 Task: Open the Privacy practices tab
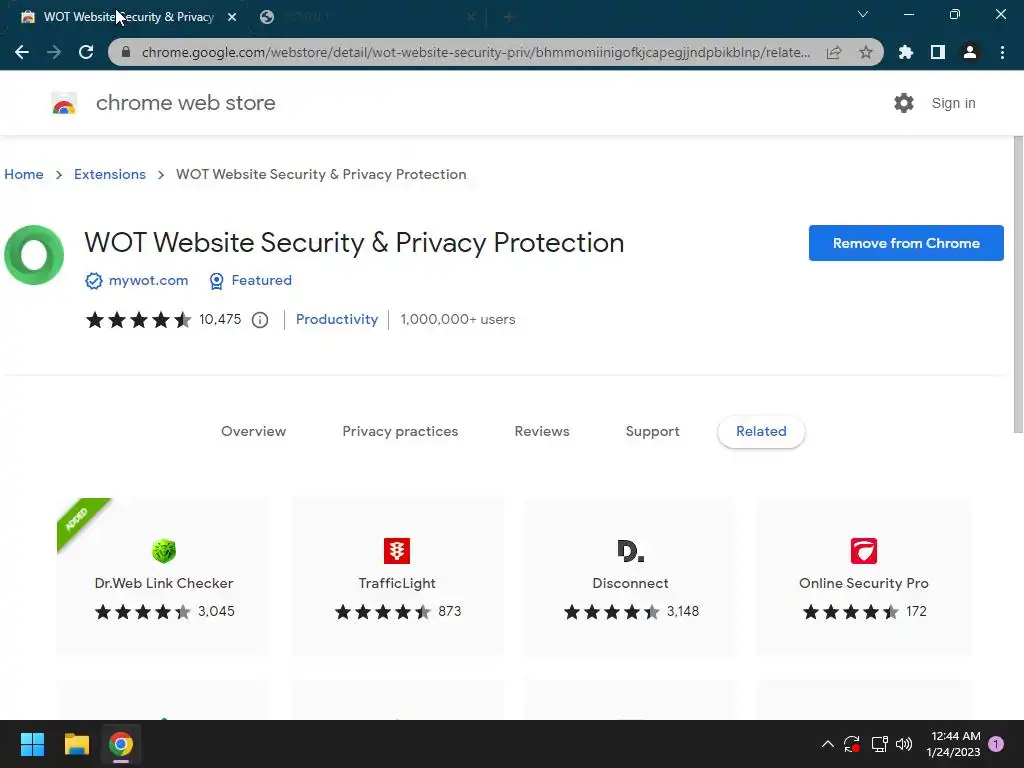(x=400, y=432)
